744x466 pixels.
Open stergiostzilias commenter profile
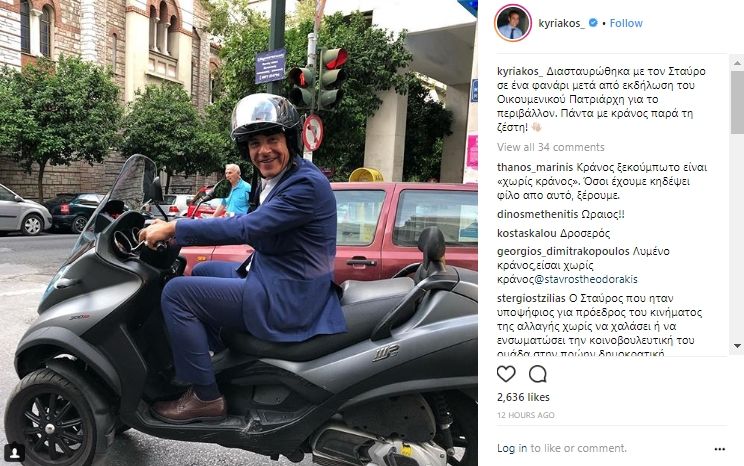pos(531,298)
